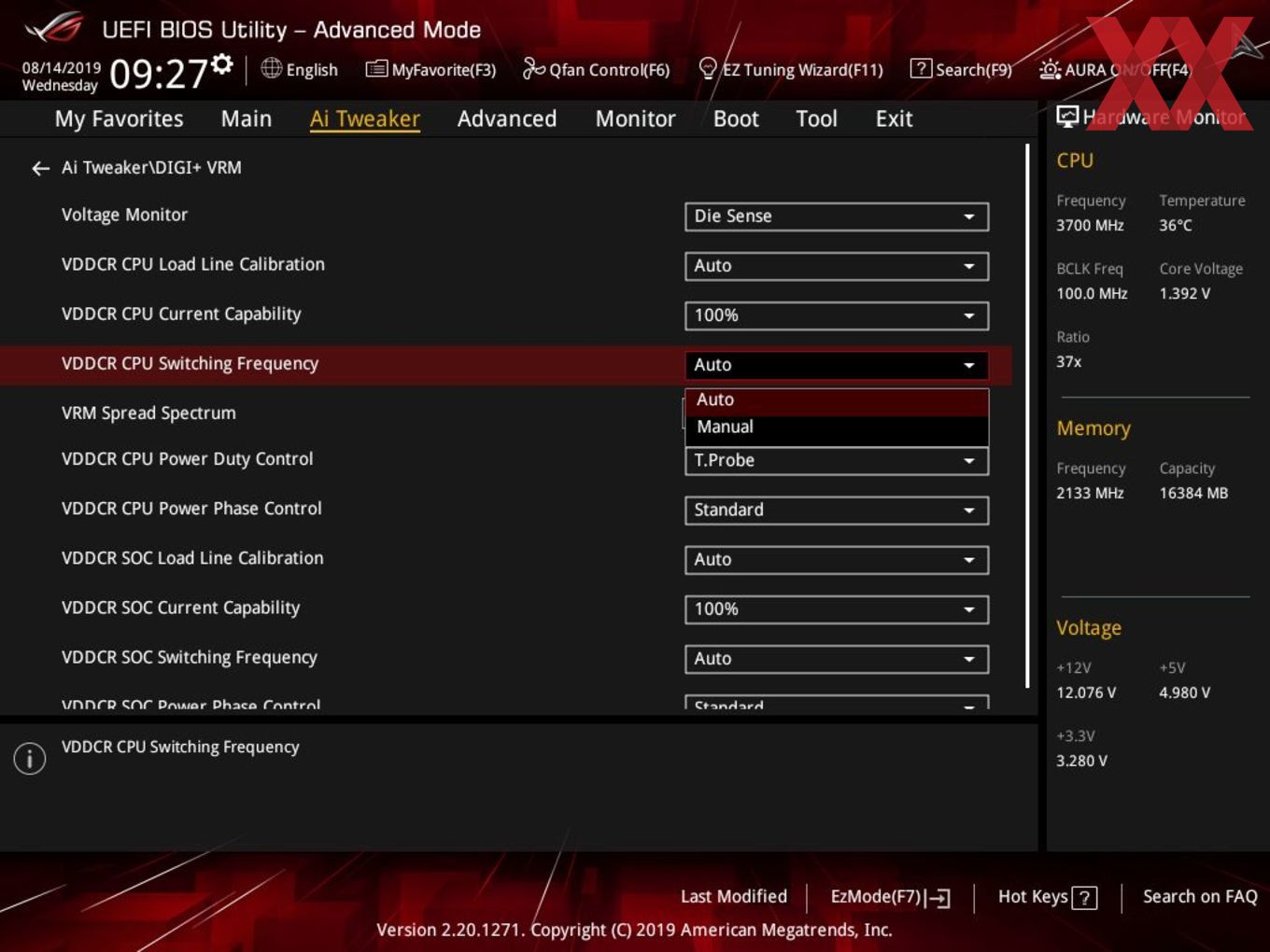Open VDDCR CPU Power Phase Control dropdown
This screenshot has width=1270, height=952.
pos(837,511)
